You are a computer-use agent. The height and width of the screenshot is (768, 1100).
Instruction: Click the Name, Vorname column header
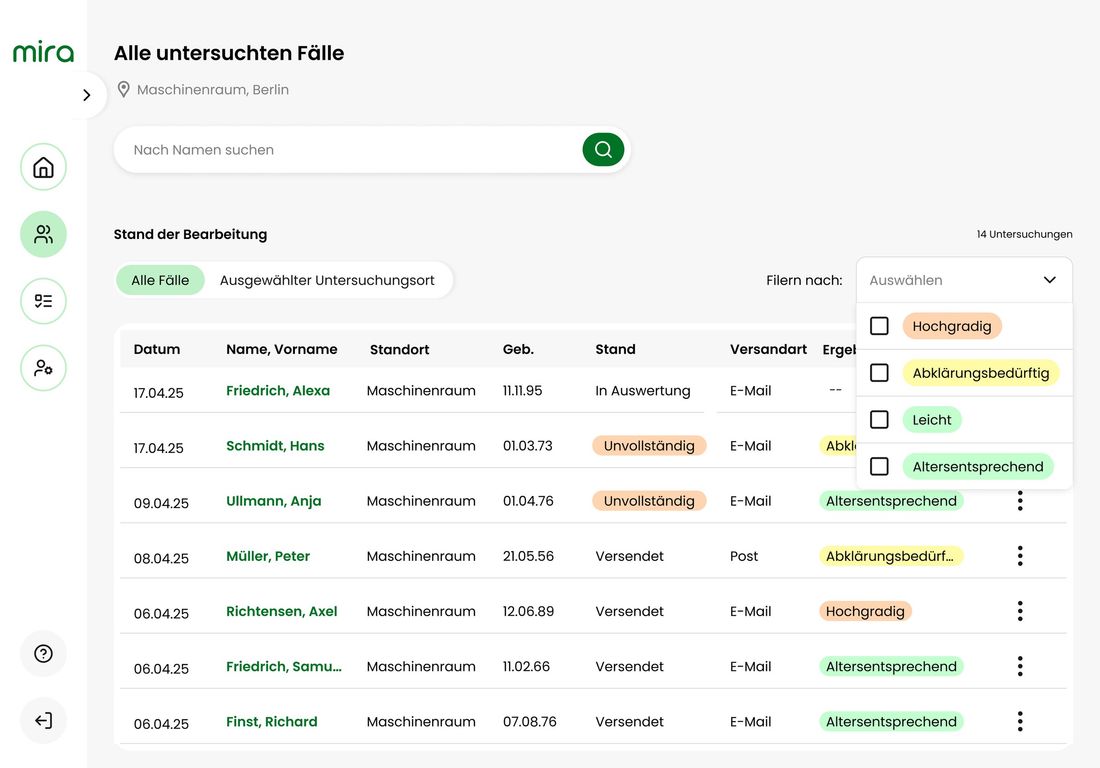click(x=281, y=349)
